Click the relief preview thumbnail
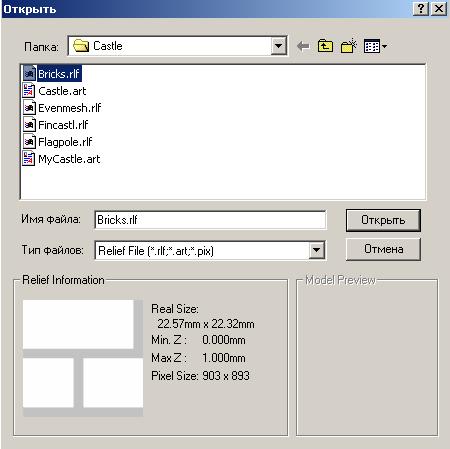 tap(83, 358)
